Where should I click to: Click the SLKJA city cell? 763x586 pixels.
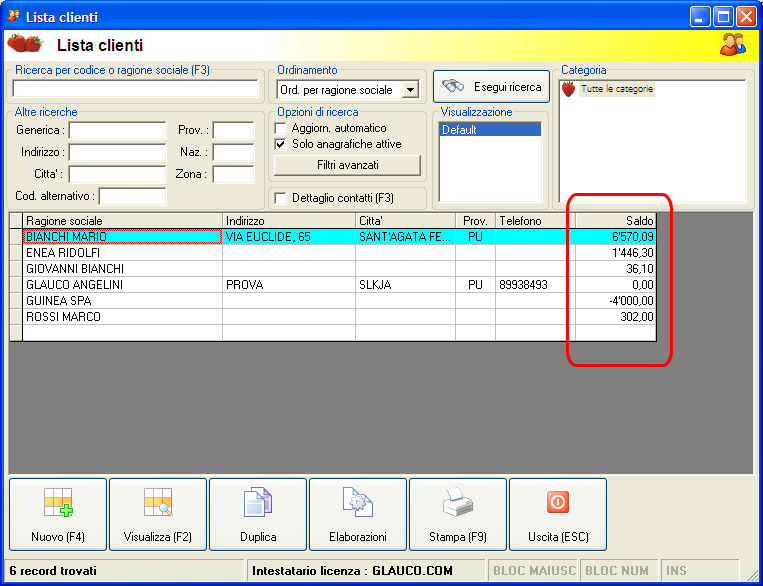click(406, 285)
